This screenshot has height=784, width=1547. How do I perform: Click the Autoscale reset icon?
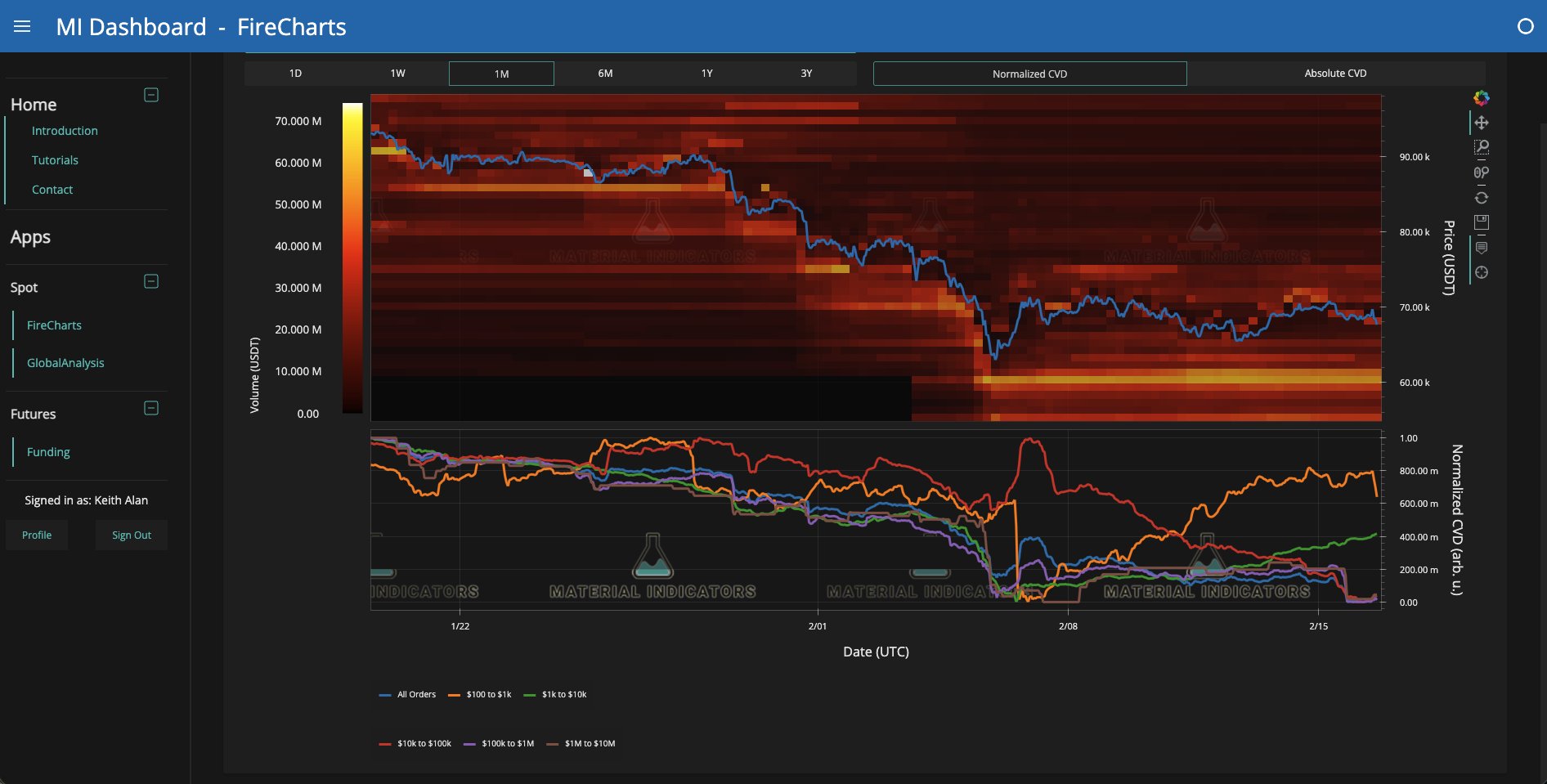point(1482,197)
